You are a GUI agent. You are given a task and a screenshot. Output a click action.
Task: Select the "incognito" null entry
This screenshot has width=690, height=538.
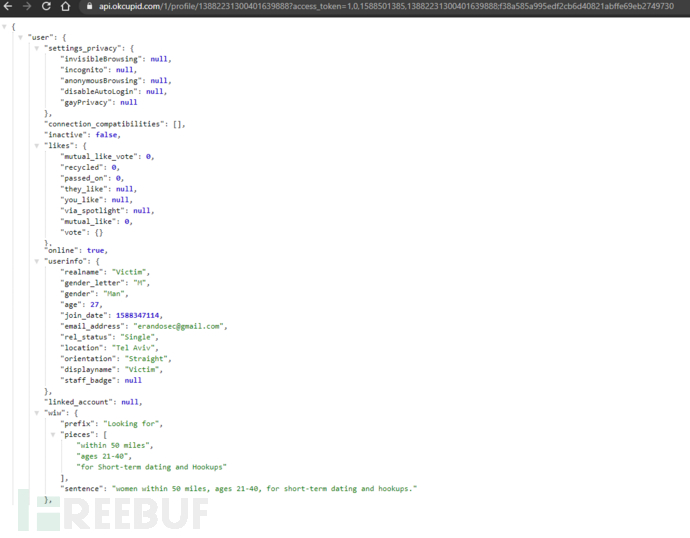tap(99, 70)
